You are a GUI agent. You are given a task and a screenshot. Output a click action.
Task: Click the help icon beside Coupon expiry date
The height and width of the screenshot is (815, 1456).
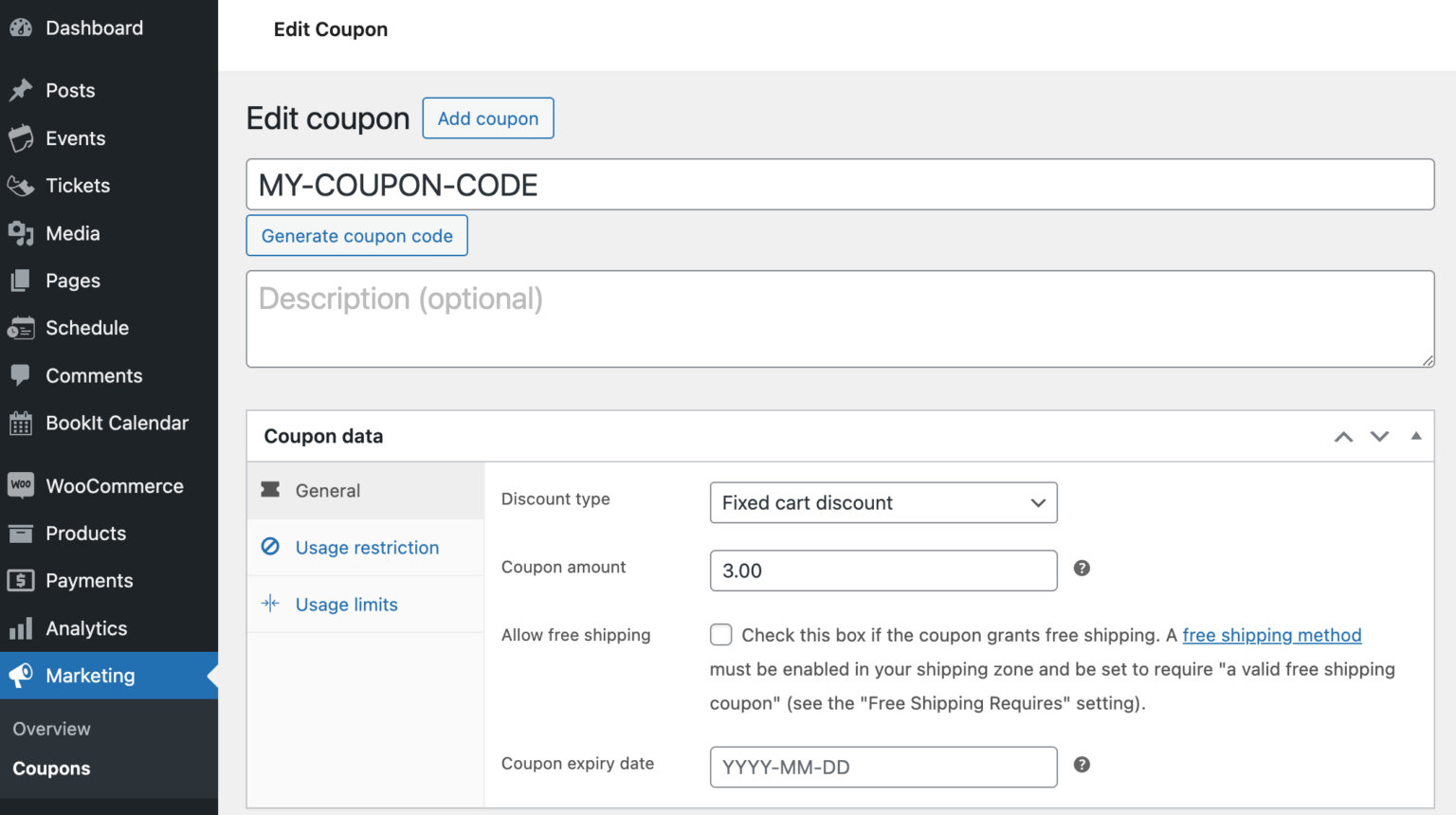coord(1082,765)
